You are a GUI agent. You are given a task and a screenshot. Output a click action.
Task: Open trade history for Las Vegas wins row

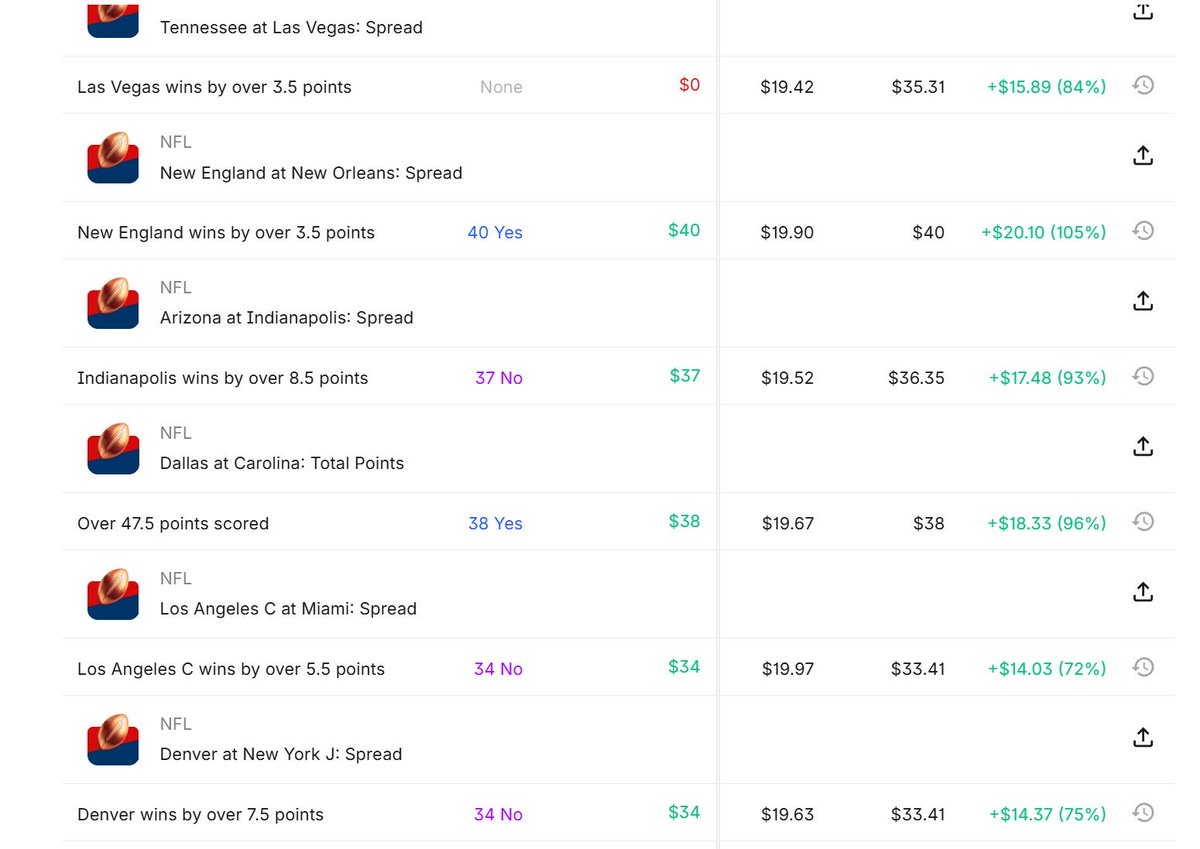pyautogui.click(x=1142, y=85)
